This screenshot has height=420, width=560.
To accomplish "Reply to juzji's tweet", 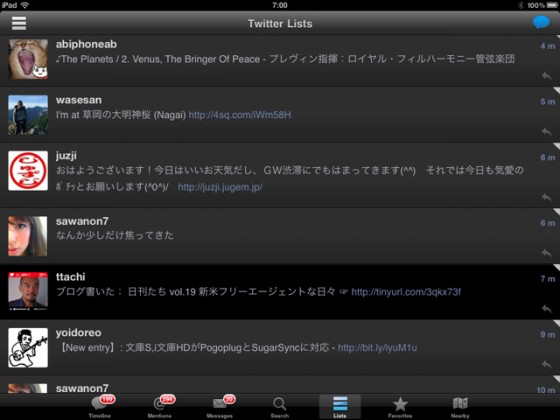I will (546, 197).
